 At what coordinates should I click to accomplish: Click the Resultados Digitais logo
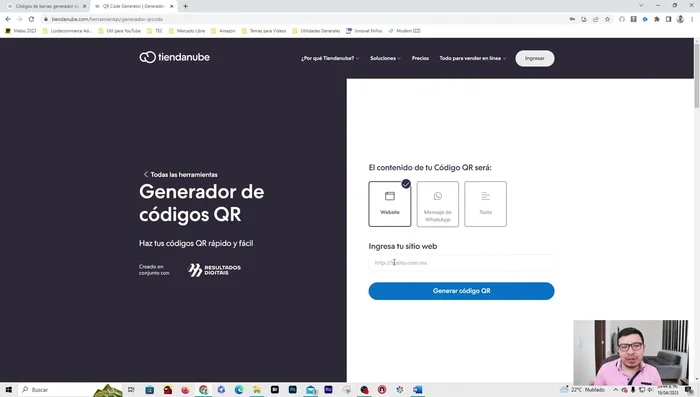pos(214,270)
